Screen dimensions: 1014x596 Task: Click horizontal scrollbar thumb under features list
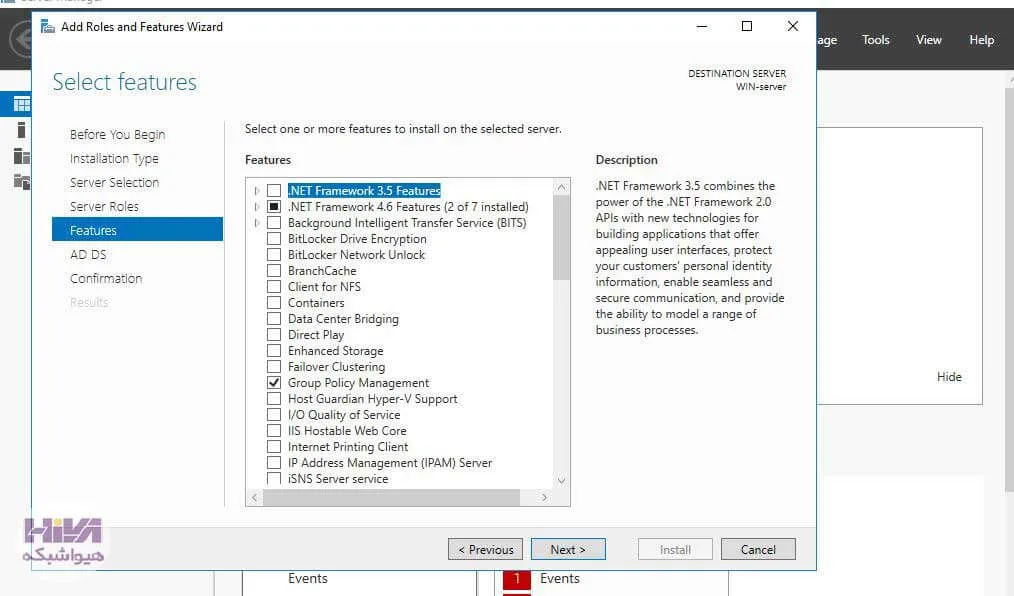tap(391, 497)
